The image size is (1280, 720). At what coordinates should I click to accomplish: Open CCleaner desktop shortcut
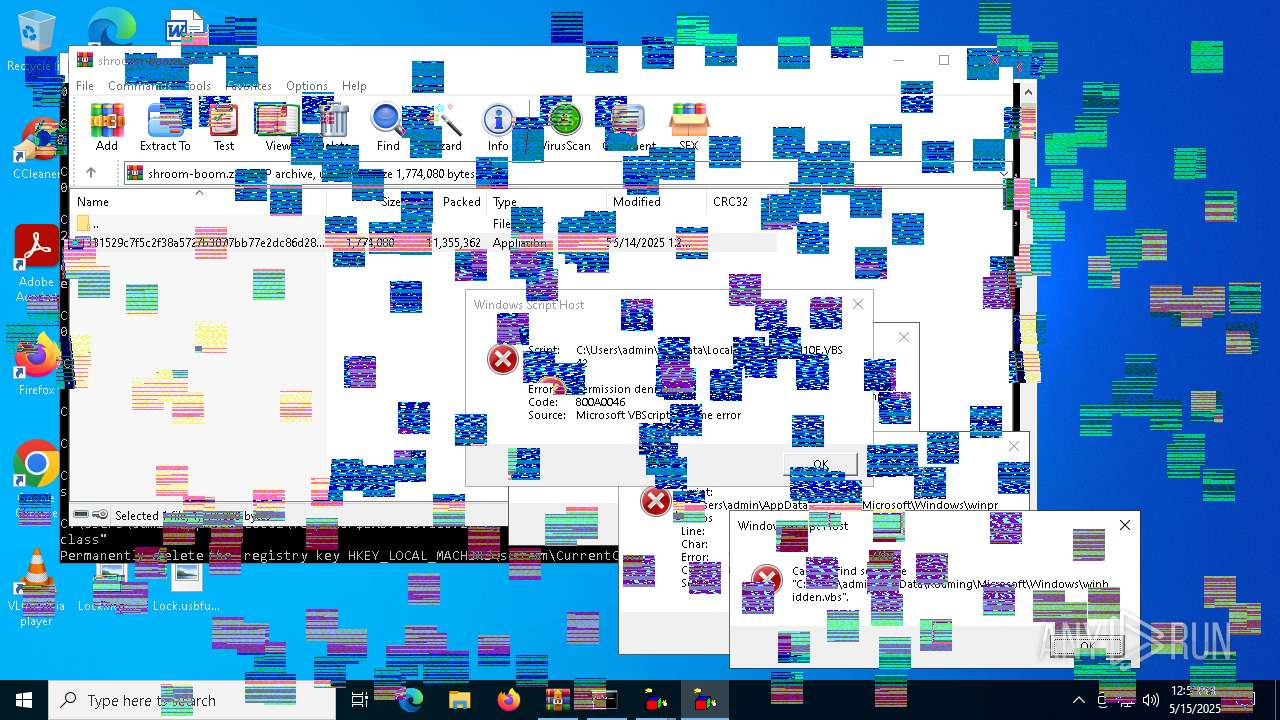(x=37, y=150)
